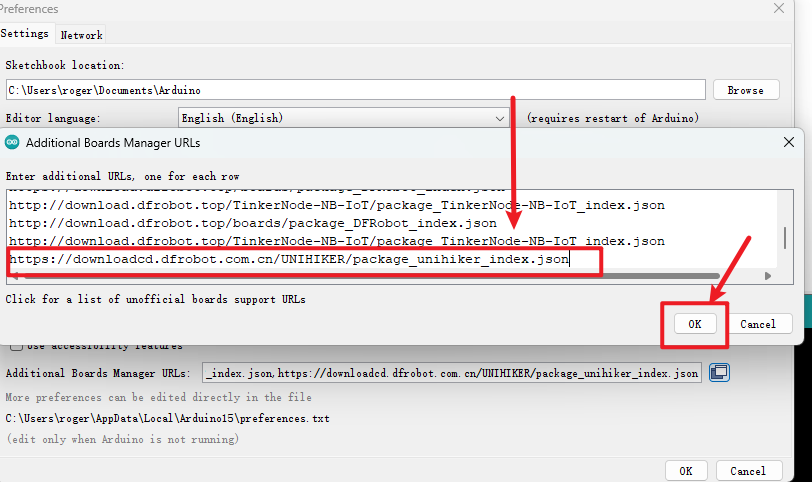This screenshot has width=812, height=482.
Task: Open the unofficial boards support URLs list link
Action: (x=155, y=299)
